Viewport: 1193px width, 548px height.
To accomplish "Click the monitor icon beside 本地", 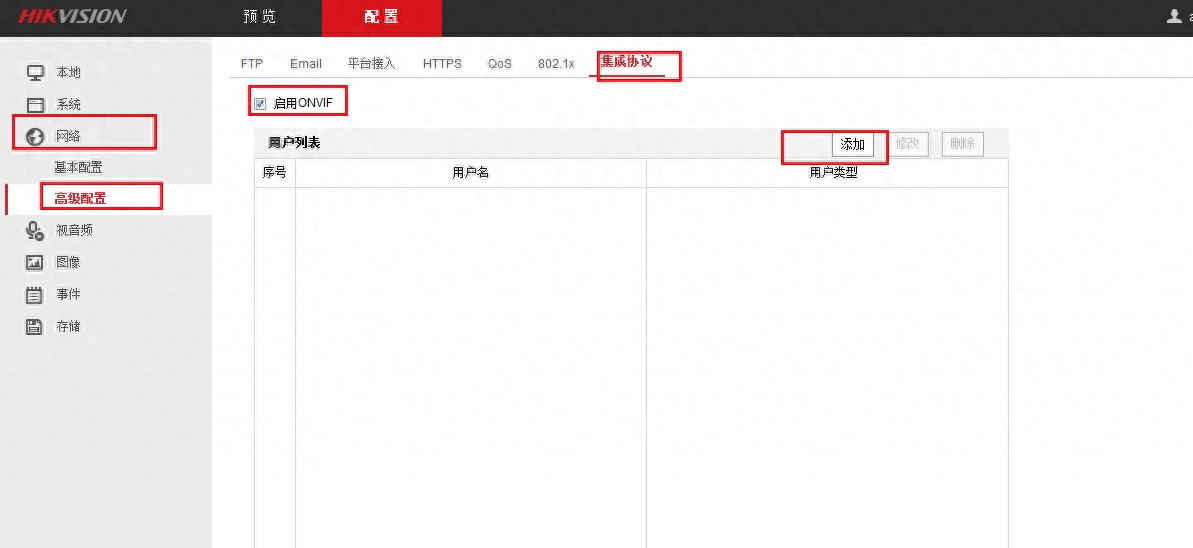I will click(35, 73).
